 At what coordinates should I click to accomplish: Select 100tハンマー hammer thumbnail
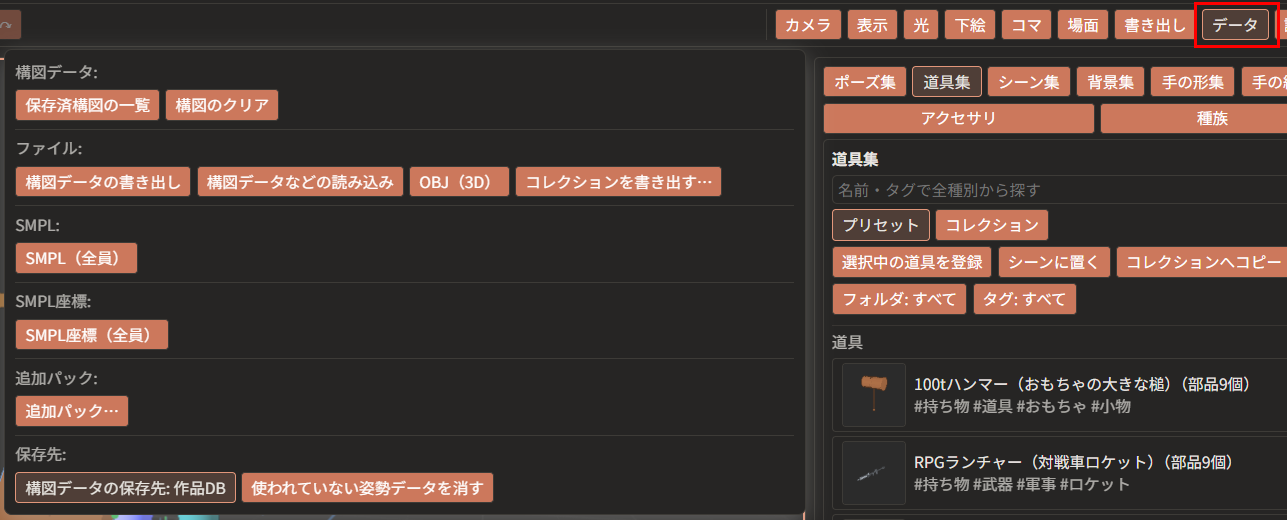874,395
